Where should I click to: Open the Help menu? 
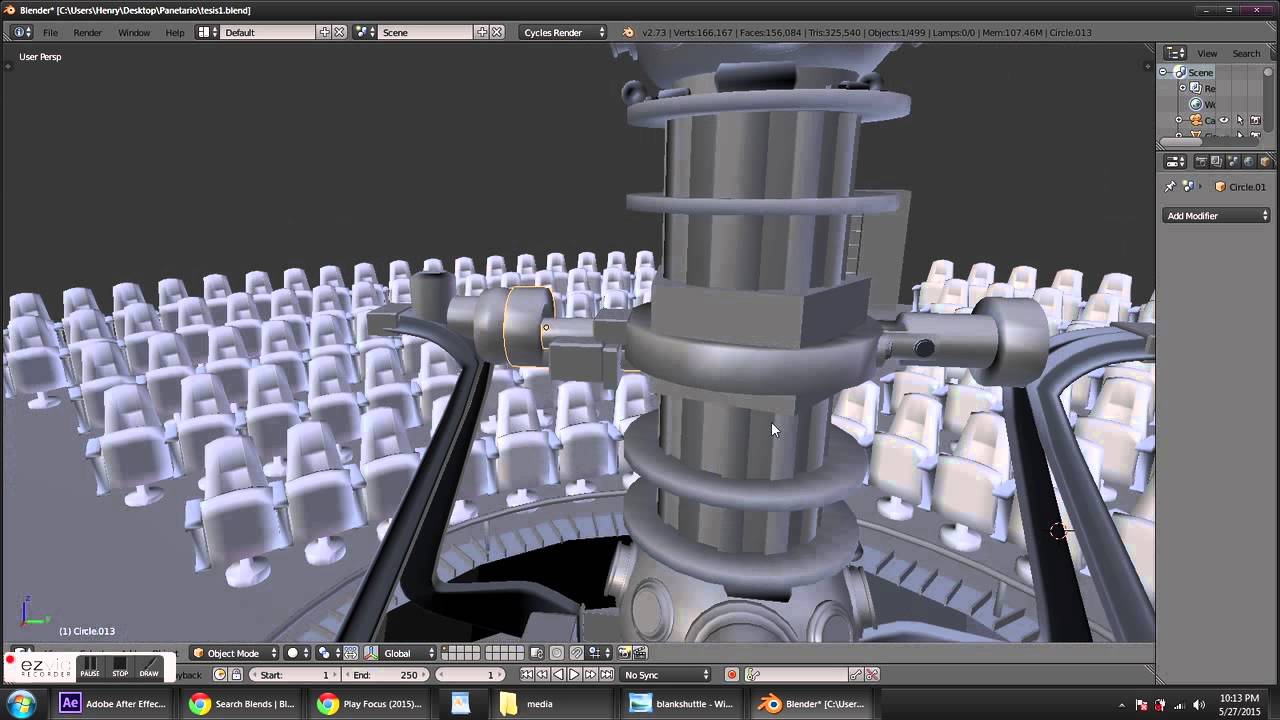tap(175, 33)
